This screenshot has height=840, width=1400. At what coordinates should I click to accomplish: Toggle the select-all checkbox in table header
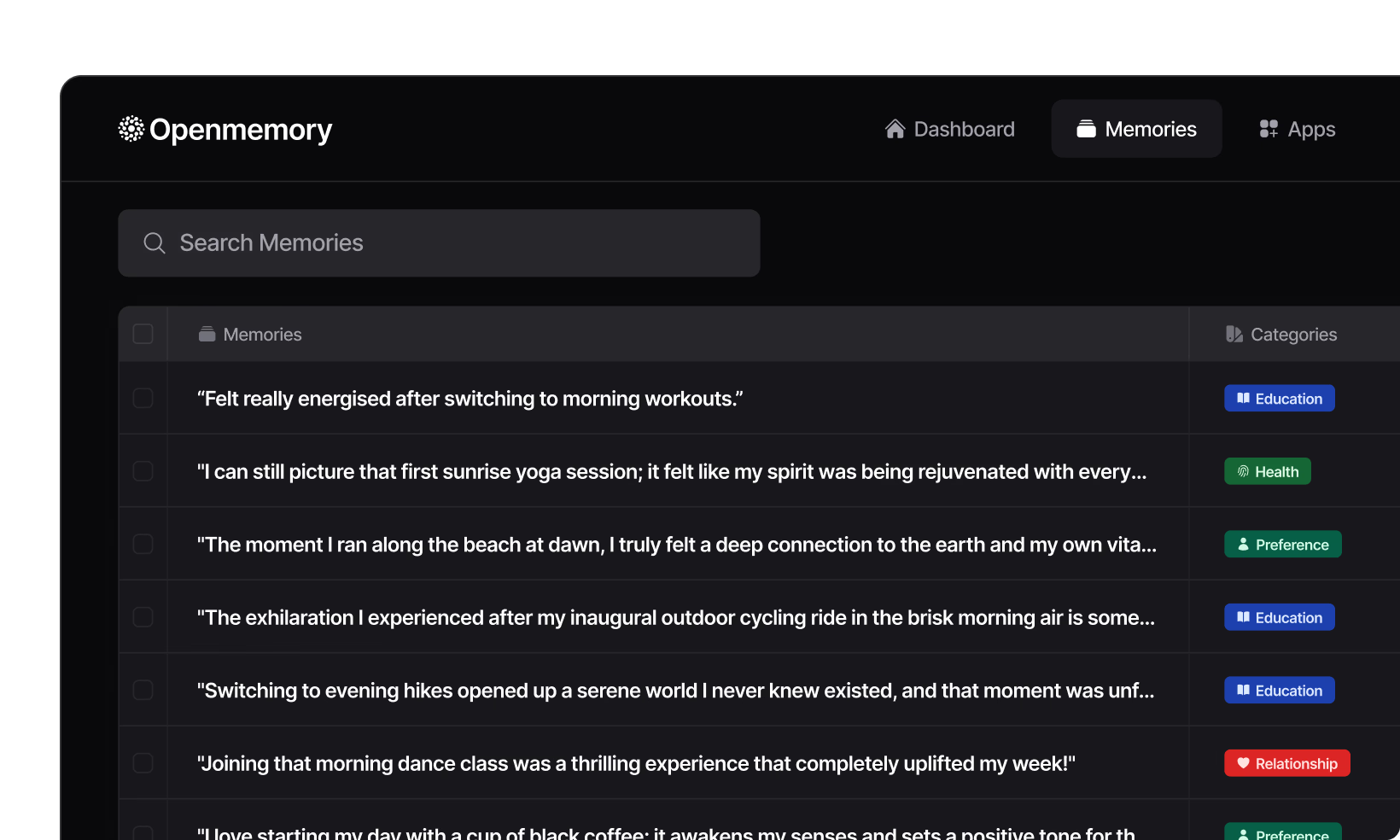(143, 334)
